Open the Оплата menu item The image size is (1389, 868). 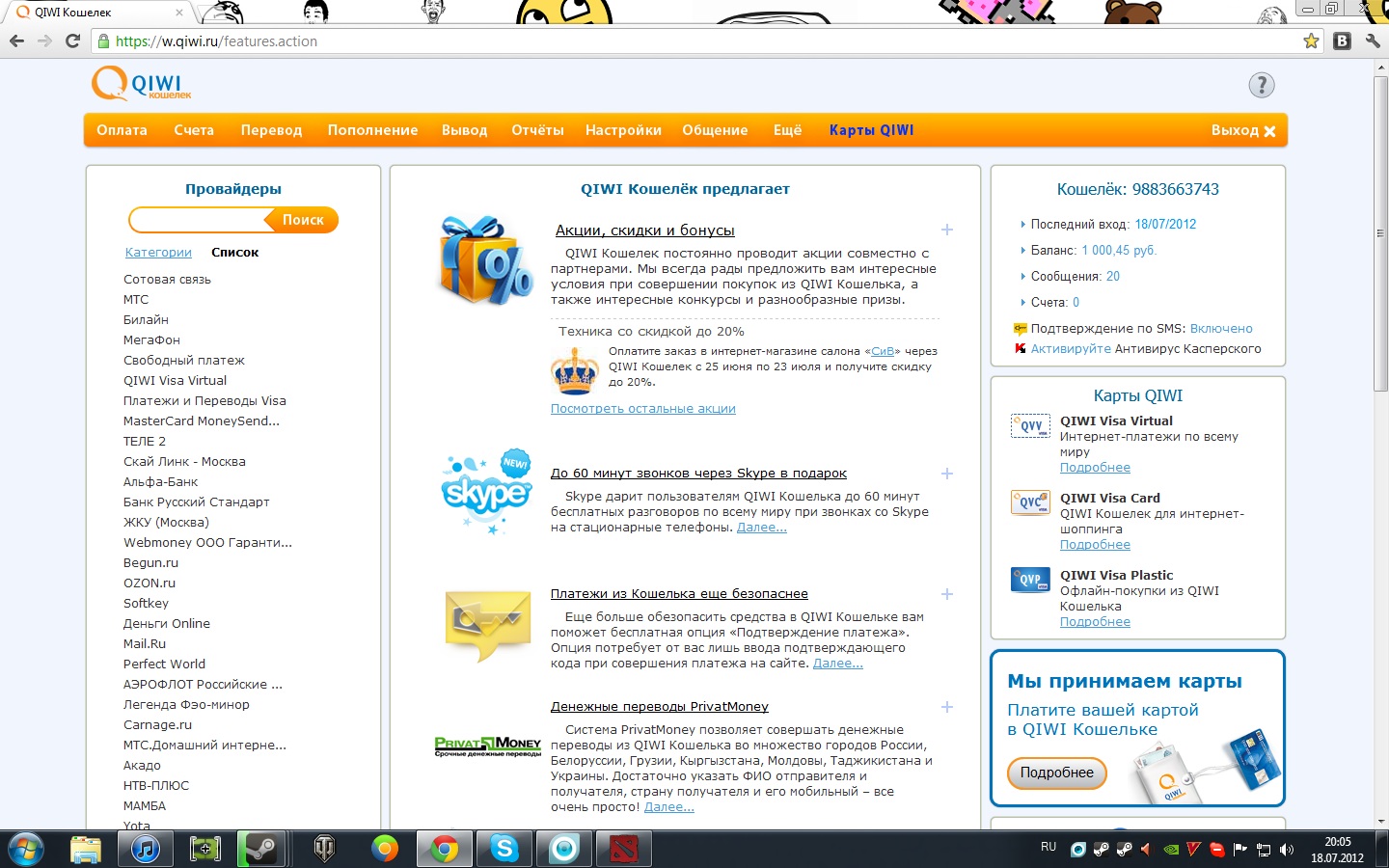coord(122,130)
